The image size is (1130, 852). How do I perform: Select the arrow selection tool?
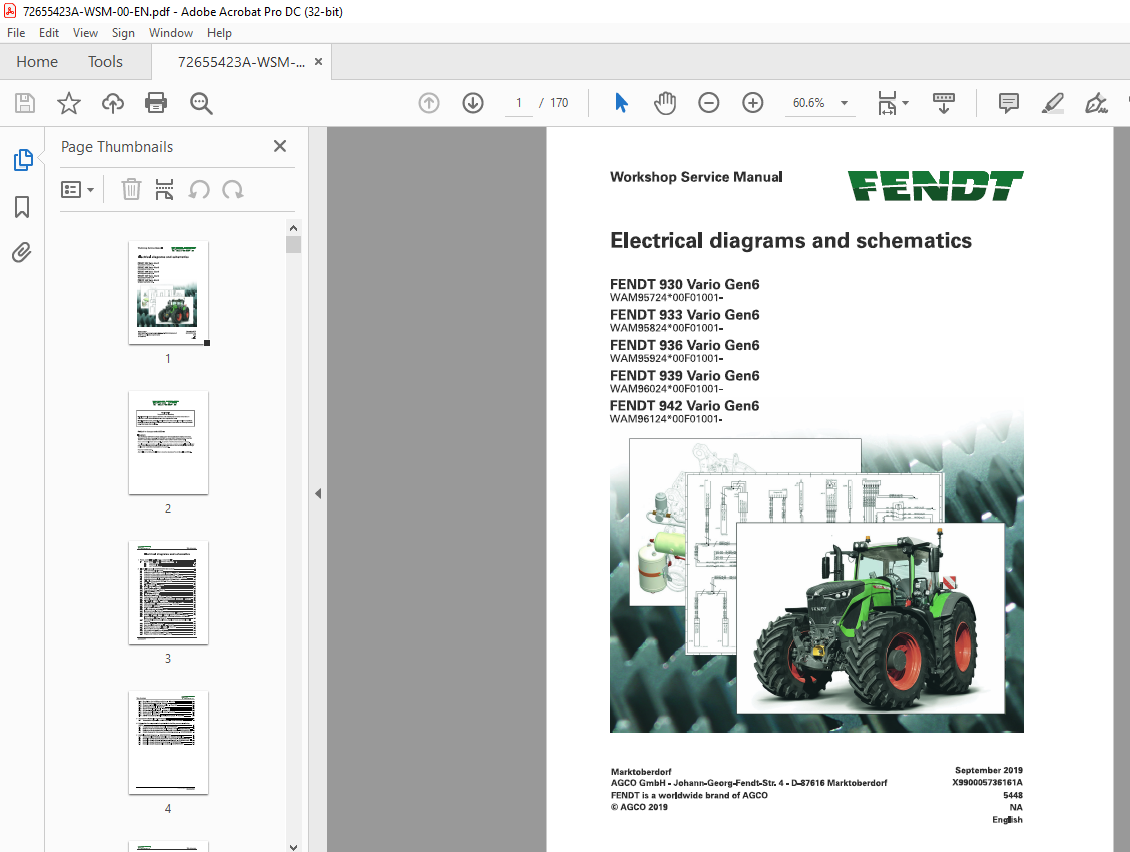point(621,103)
